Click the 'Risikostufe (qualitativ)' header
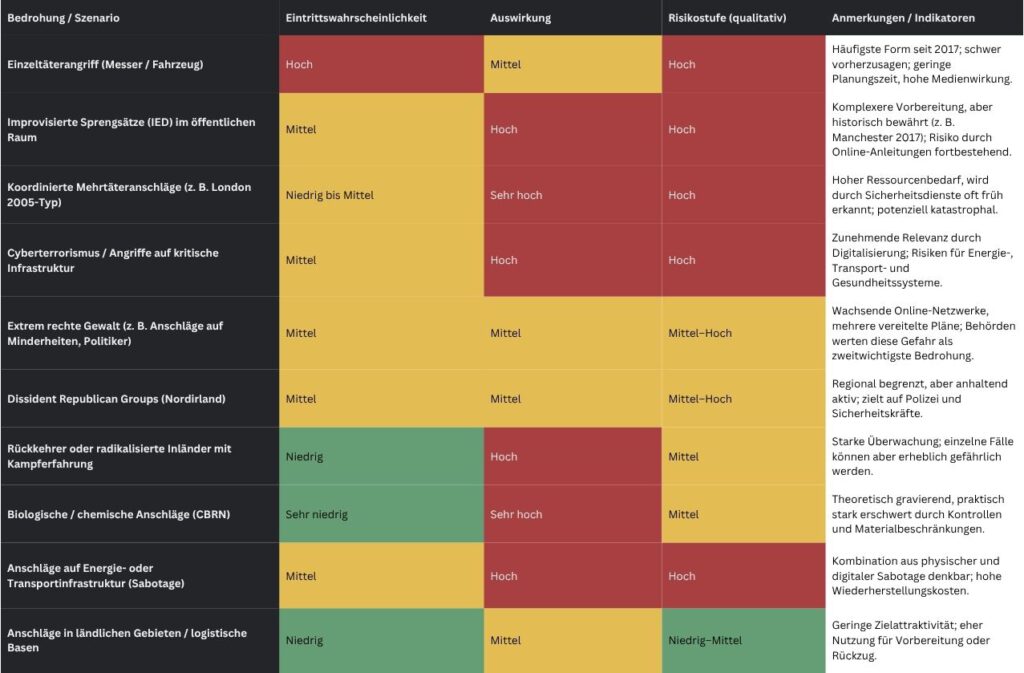This screenshot has width=1024, height=673. click(x=727, y=18)
